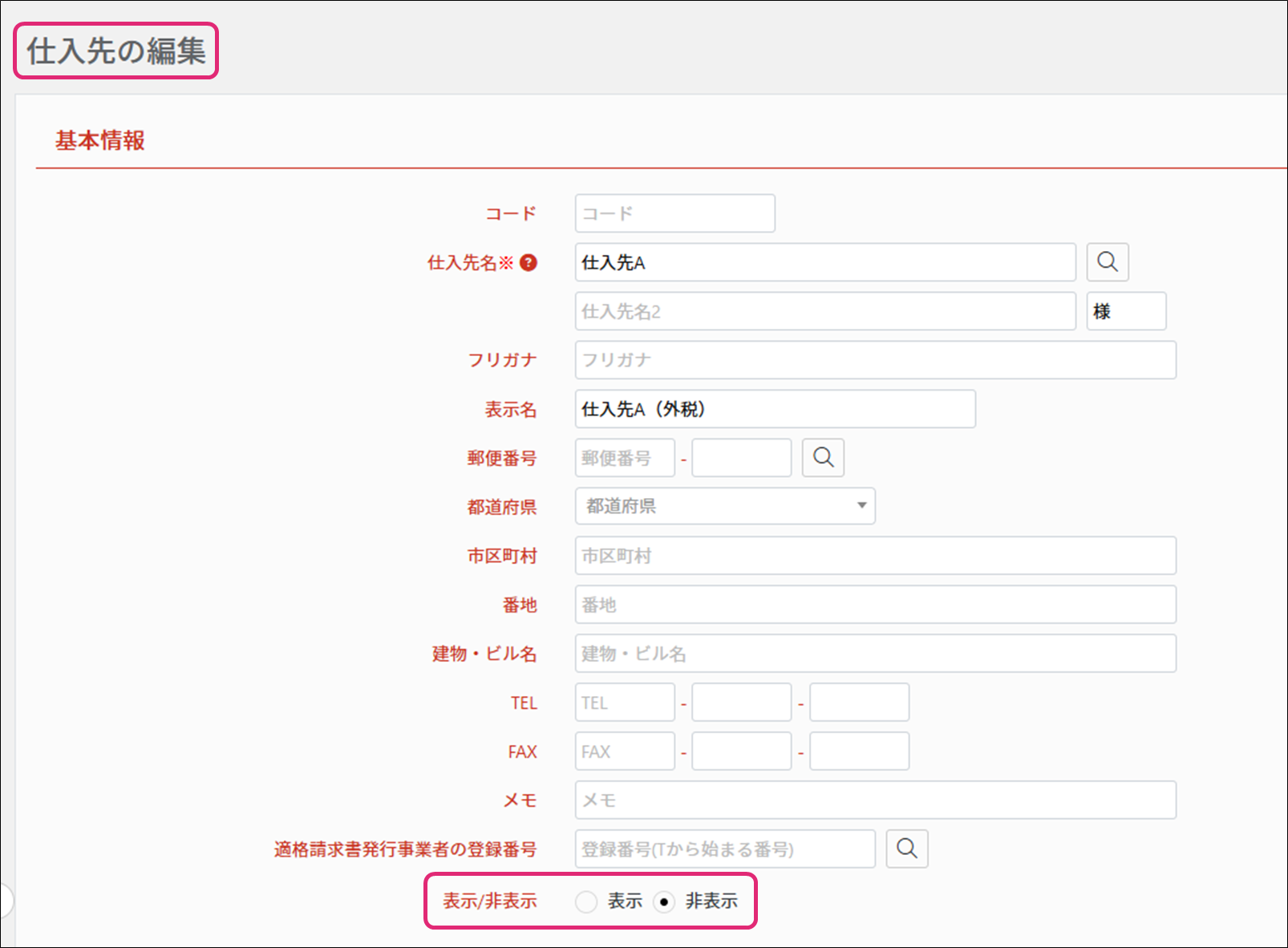Click the 登録番号 invoice registration input field
The height and width of the screenshot is (948, 1288).
tap(724, 849)
